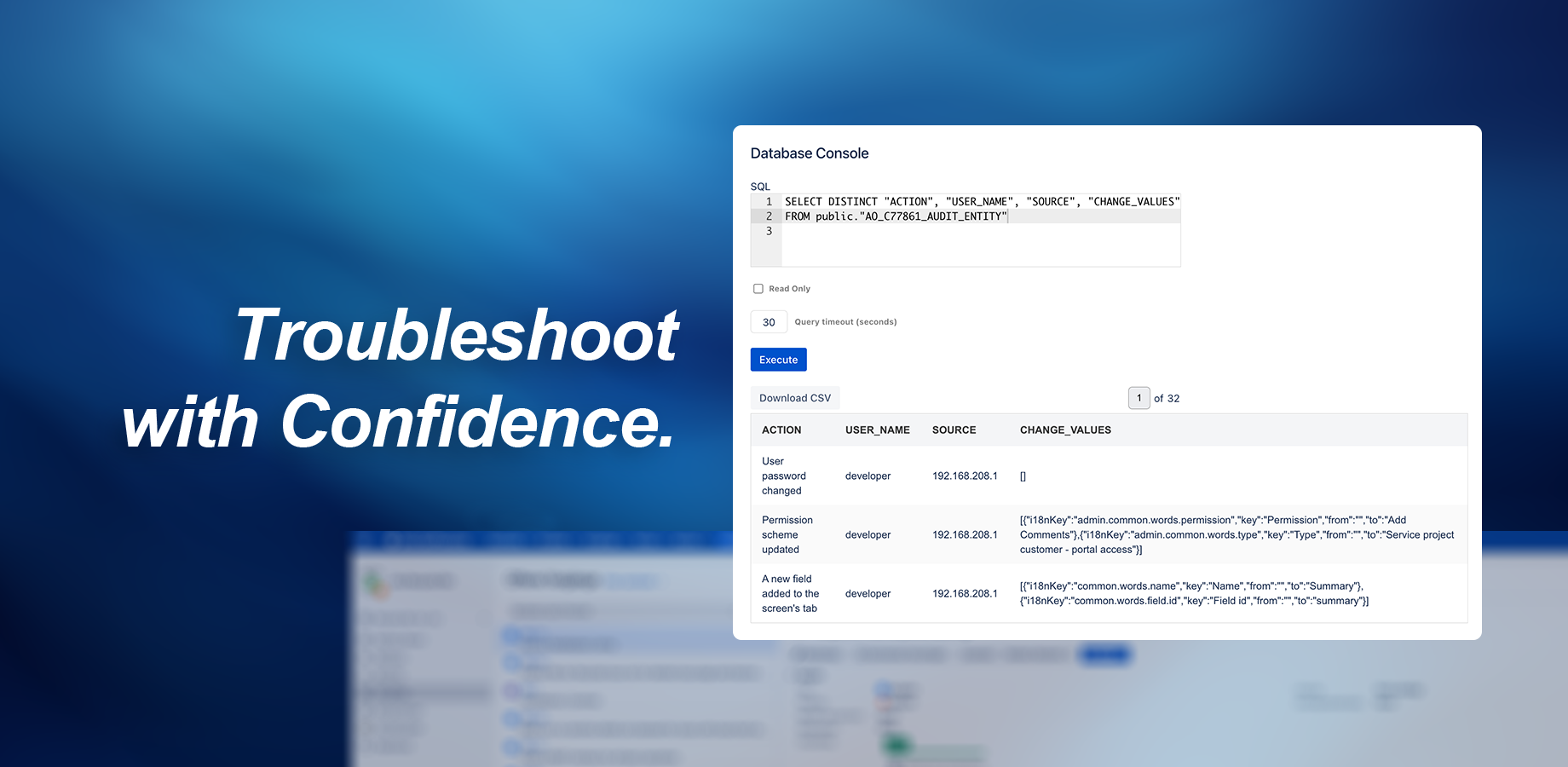Click 192.168.208.1 in the Permission scheme updated row
The height and width of the screenshot is (767, 1568).
965,535
